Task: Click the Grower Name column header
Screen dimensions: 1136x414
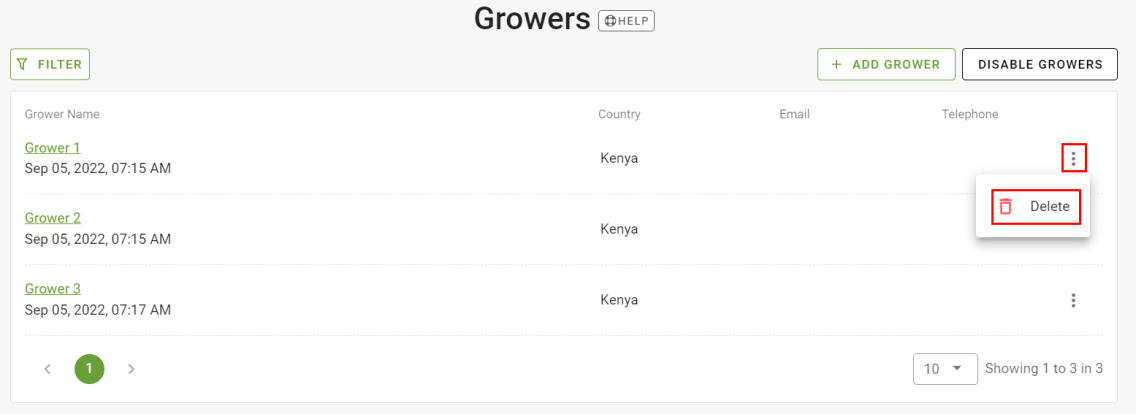Action: (x=62, y=114)
